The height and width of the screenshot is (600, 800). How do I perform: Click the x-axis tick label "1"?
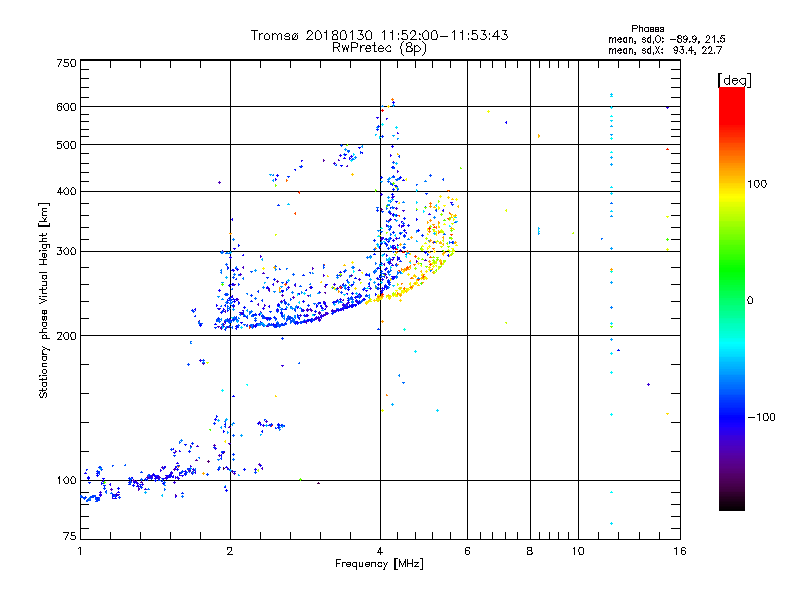coord(80,551)
